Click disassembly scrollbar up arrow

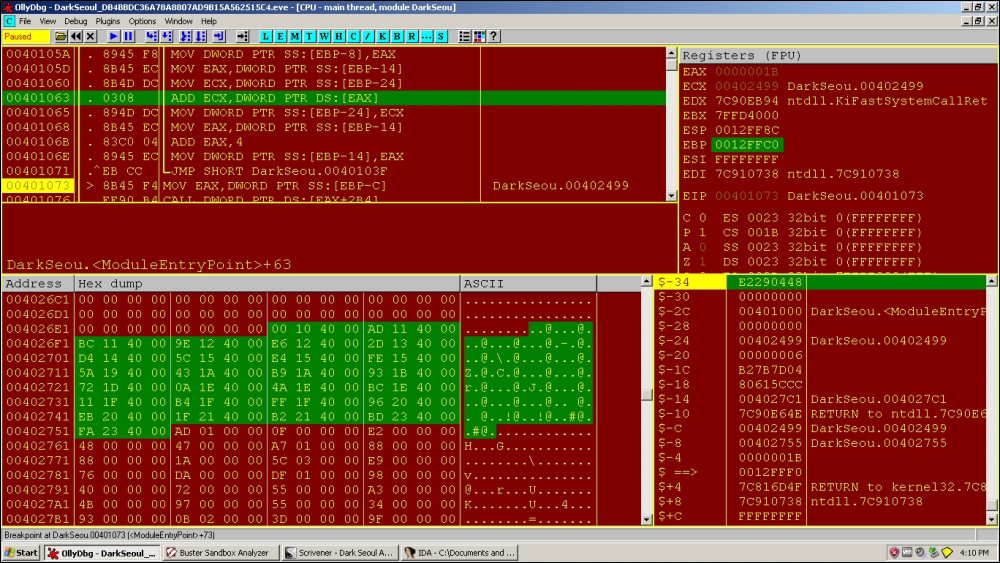pyautogui.click(x=671, y=53)
